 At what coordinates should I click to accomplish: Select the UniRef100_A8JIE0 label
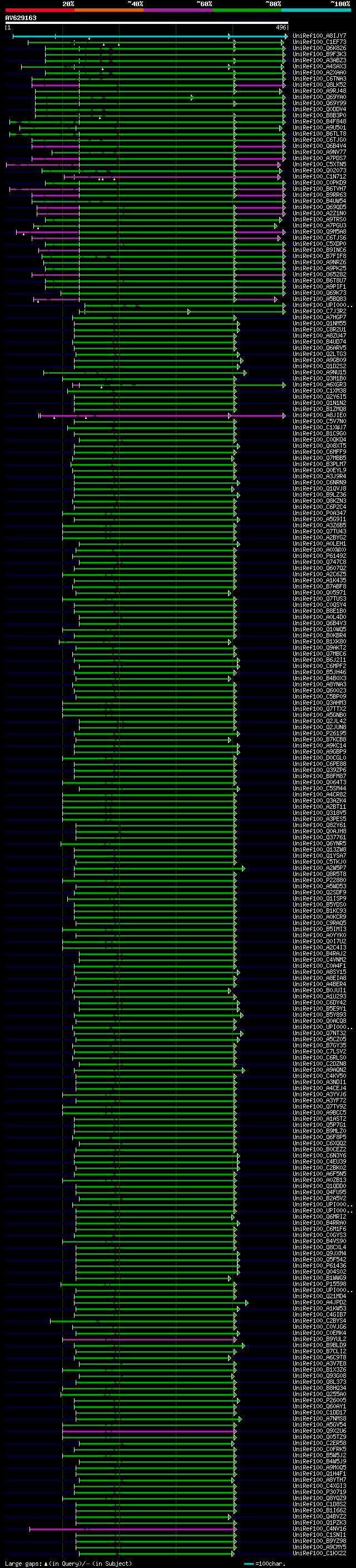[x=319, y=415]
